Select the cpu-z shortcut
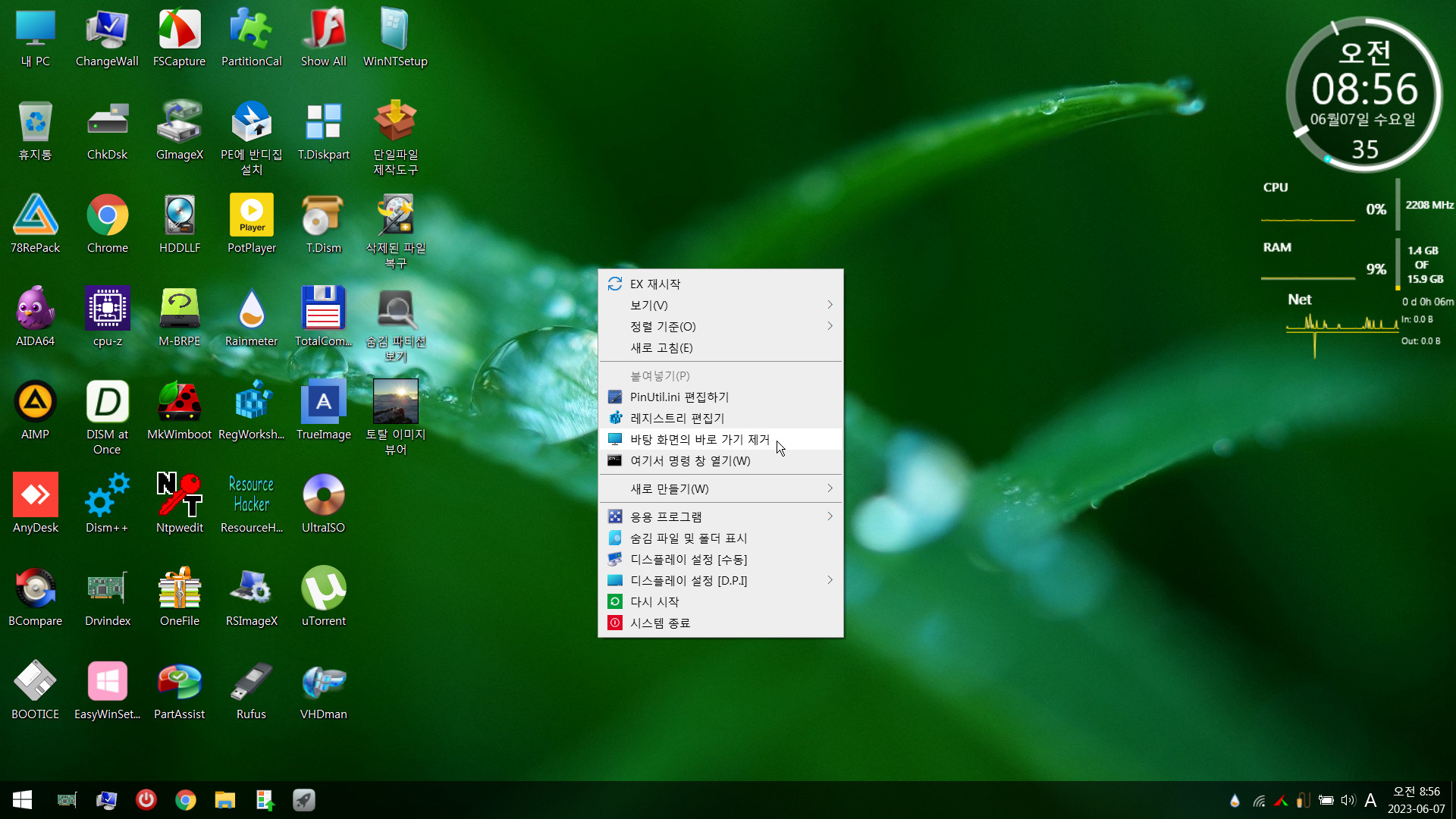 [107, 317]
